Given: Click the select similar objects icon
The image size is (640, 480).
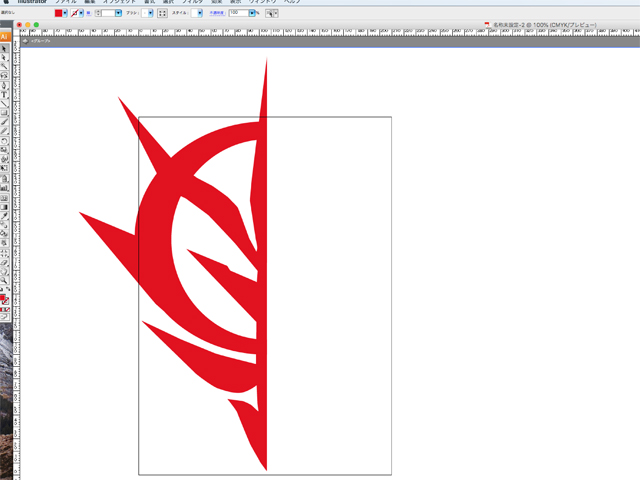Looking at the screenshot, I should (269, 13).
